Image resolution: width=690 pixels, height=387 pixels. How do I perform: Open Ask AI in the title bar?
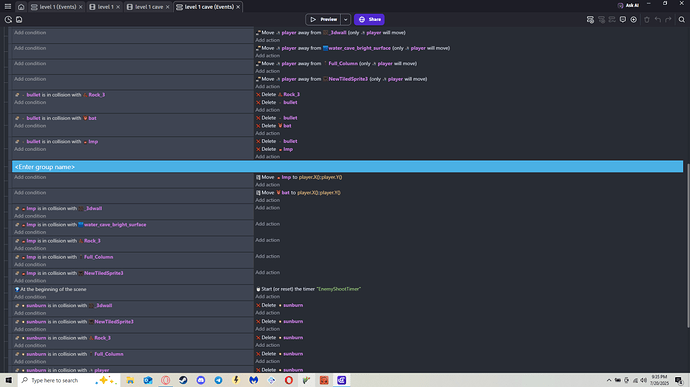pyautogui.click(x=628, y=5)
